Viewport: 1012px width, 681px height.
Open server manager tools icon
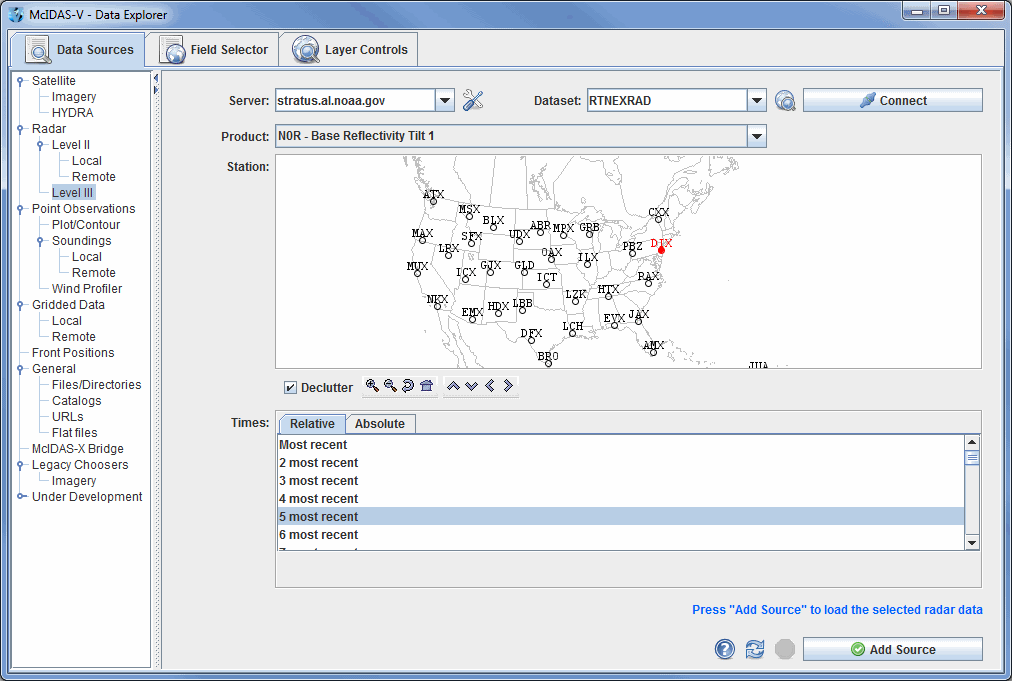tap(474, 100)
